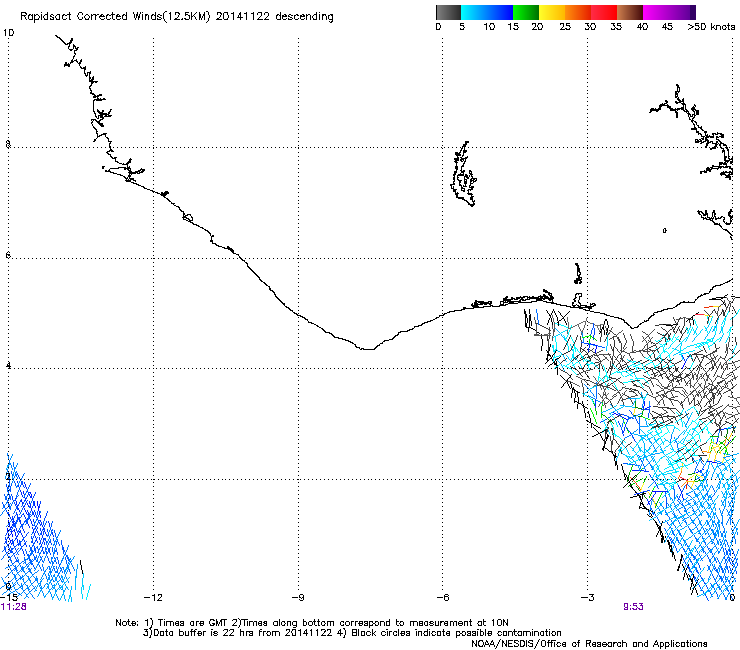Click the legend label "40"
The width and height of the screenshot is (740, 650).
point(642,27)
